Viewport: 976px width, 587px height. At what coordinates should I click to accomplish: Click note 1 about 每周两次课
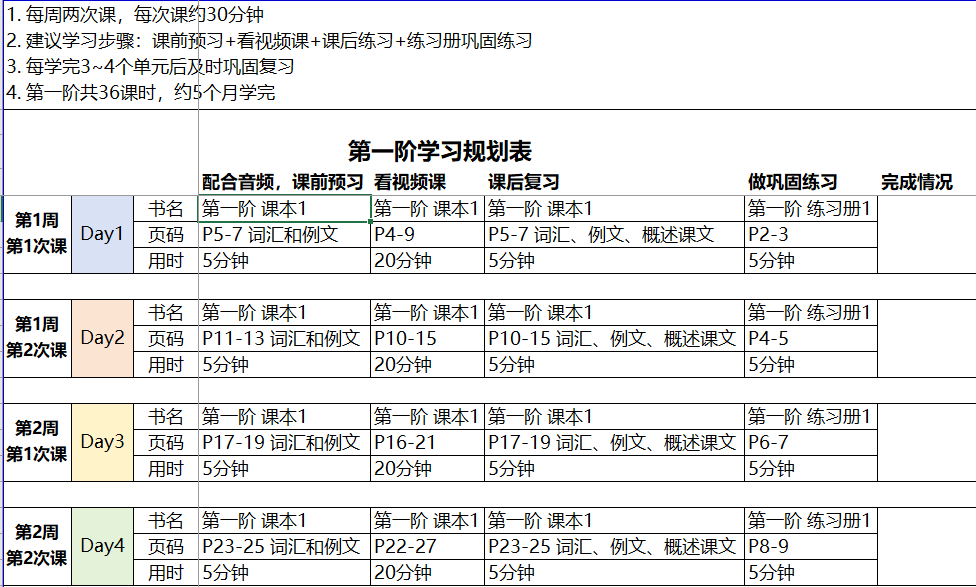(135, 14)
